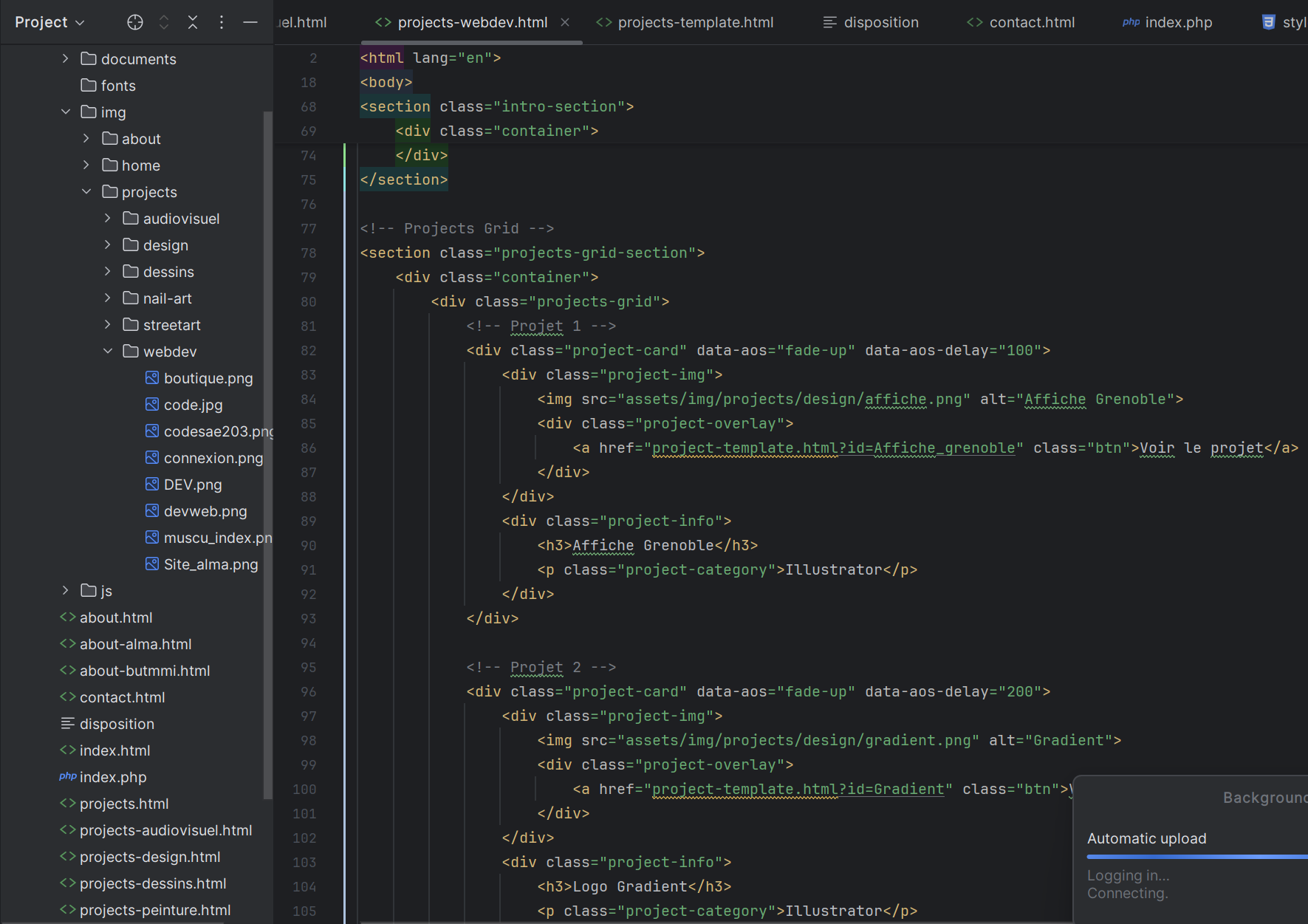1308x924 pixels.
Task: Expand the audiovisuel folder
Action: click(108, 219)
